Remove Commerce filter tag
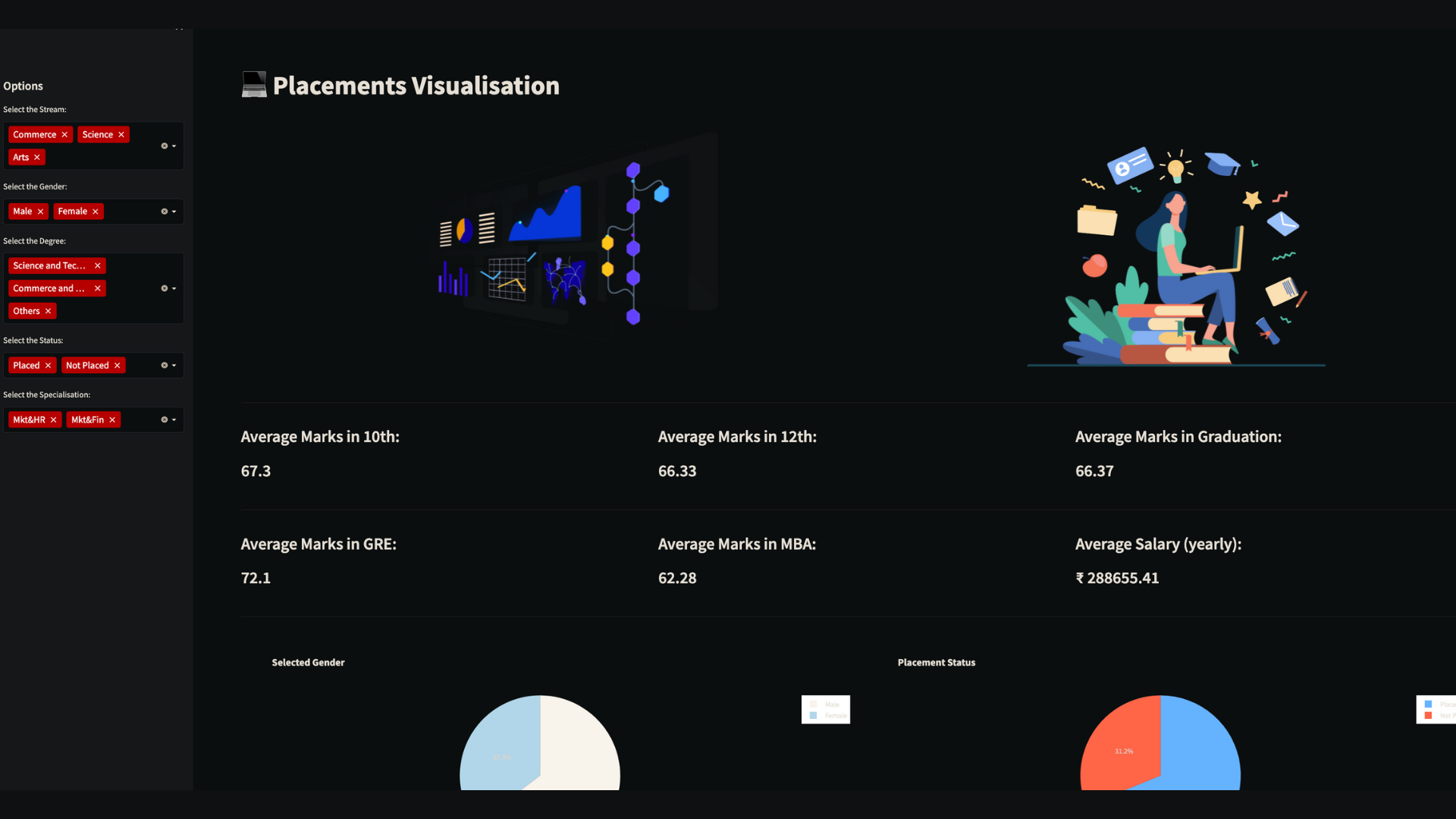The width and height of the screenshot is (1456, 819). click(64, 134)
